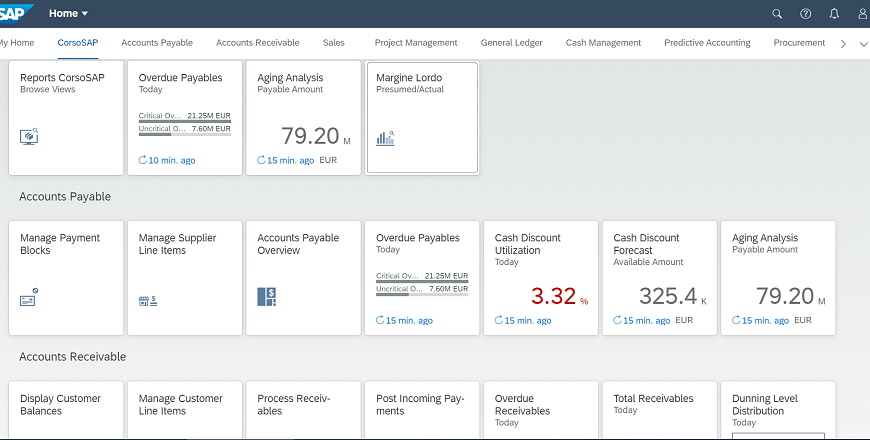This screenshot has height=440, width=870.
Task: Click Reports CorsoSAP monitor icon
Action: click(x=29, y=136)
